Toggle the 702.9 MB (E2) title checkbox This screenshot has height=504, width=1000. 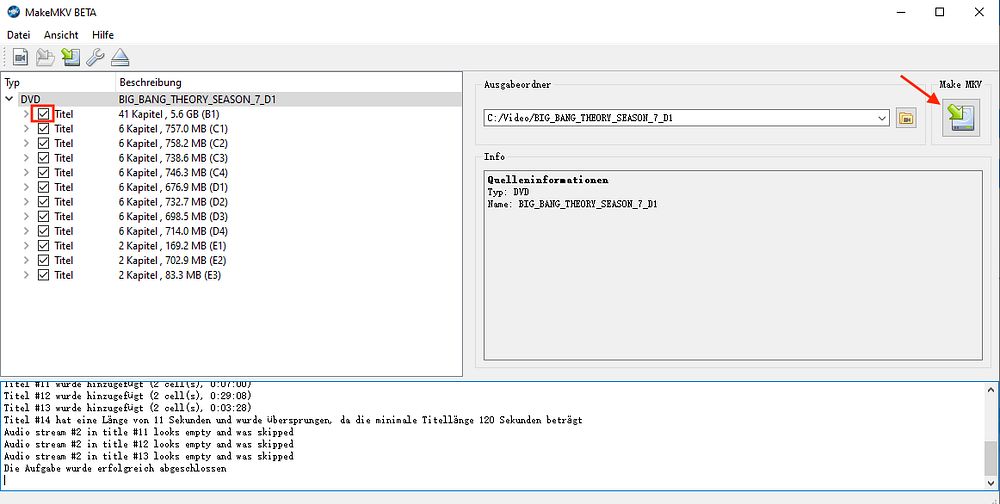pos(43,261)
